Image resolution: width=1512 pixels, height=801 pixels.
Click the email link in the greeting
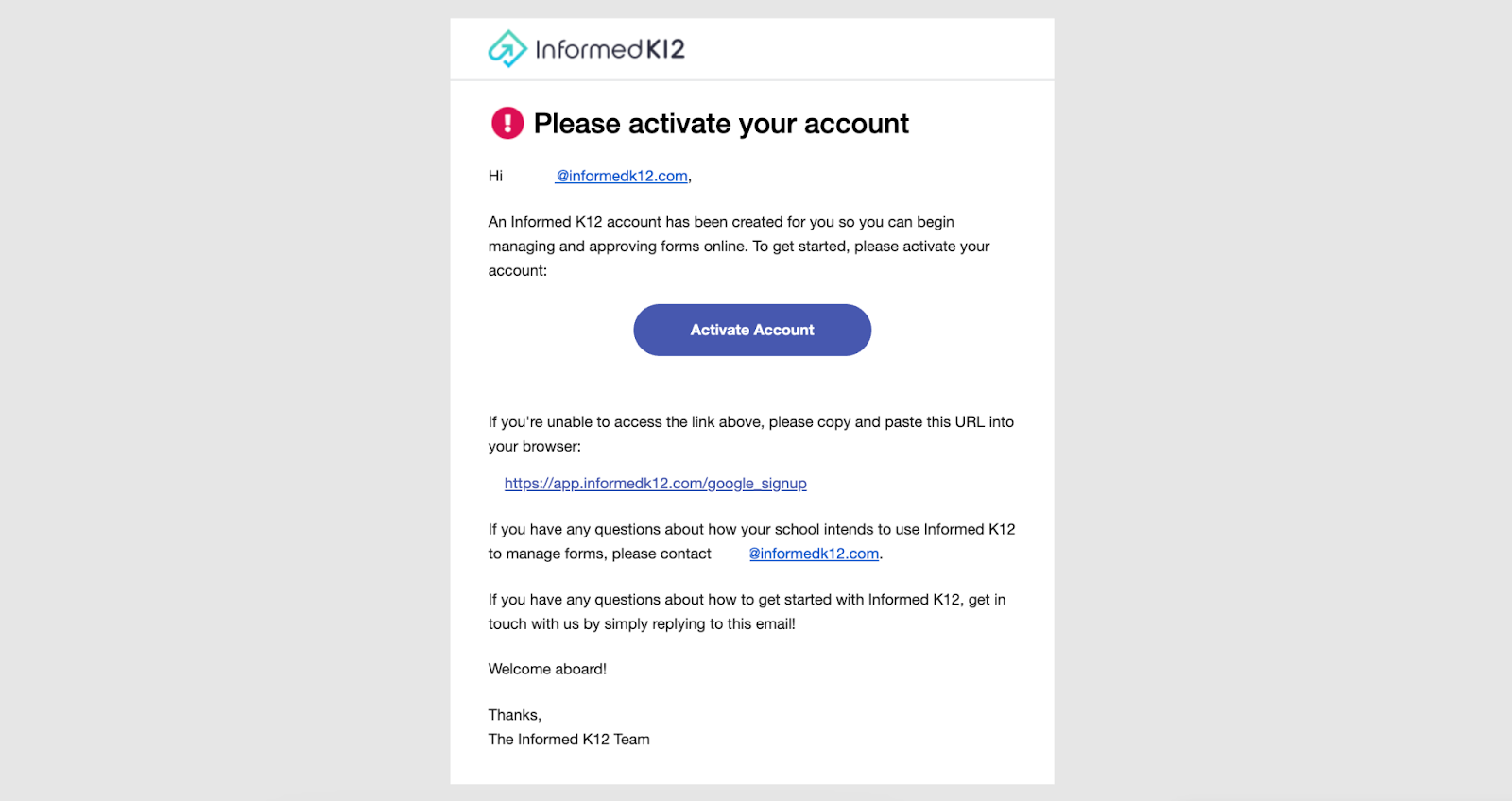[x=622, y=177]
